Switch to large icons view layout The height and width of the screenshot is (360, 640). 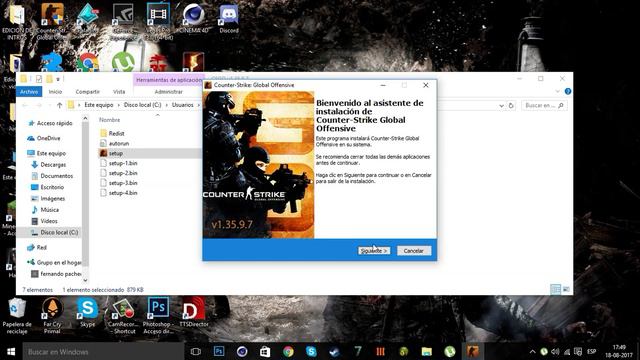point(566,289)
